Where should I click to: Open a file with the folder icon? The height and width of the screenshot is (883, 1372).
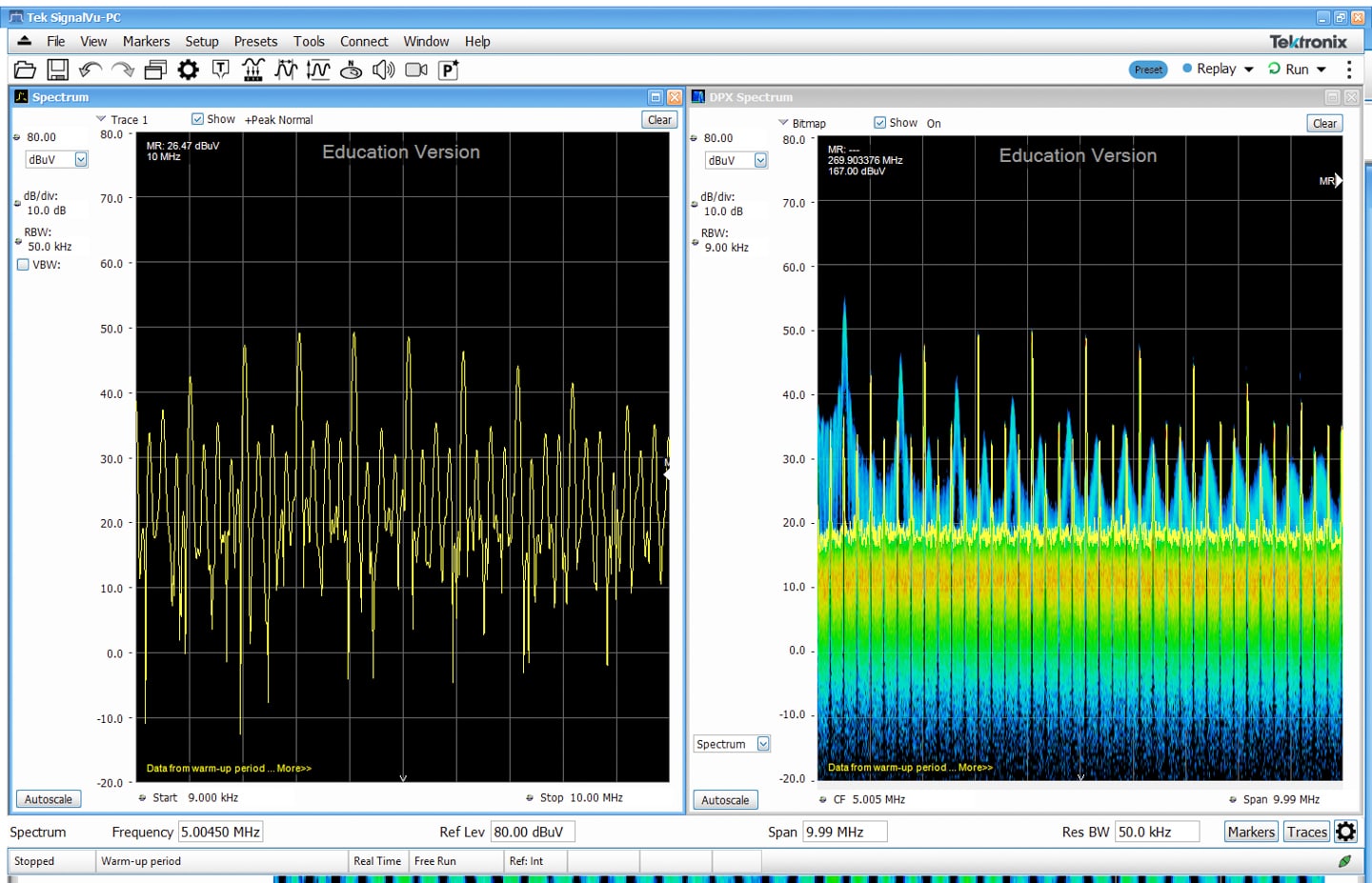(25, 70)
